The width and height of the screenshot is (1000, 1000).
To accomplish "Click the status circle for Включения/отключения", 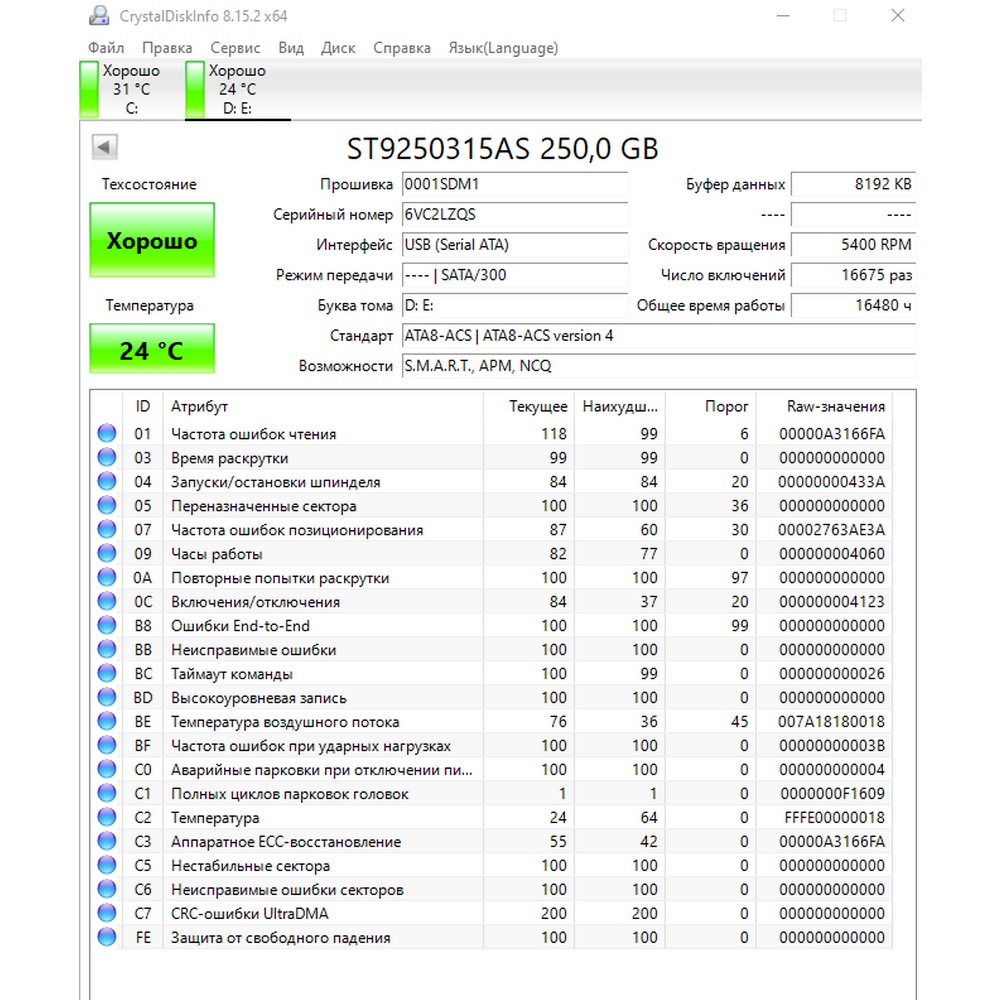I will coord(107,602).
